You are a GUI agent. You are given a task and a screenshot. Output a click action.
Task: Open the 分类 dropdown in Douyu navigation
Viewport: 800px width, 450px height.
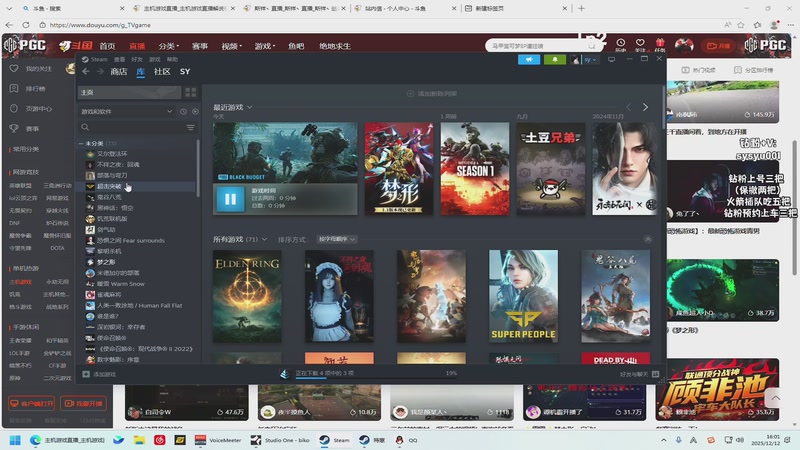coord(168,46)
